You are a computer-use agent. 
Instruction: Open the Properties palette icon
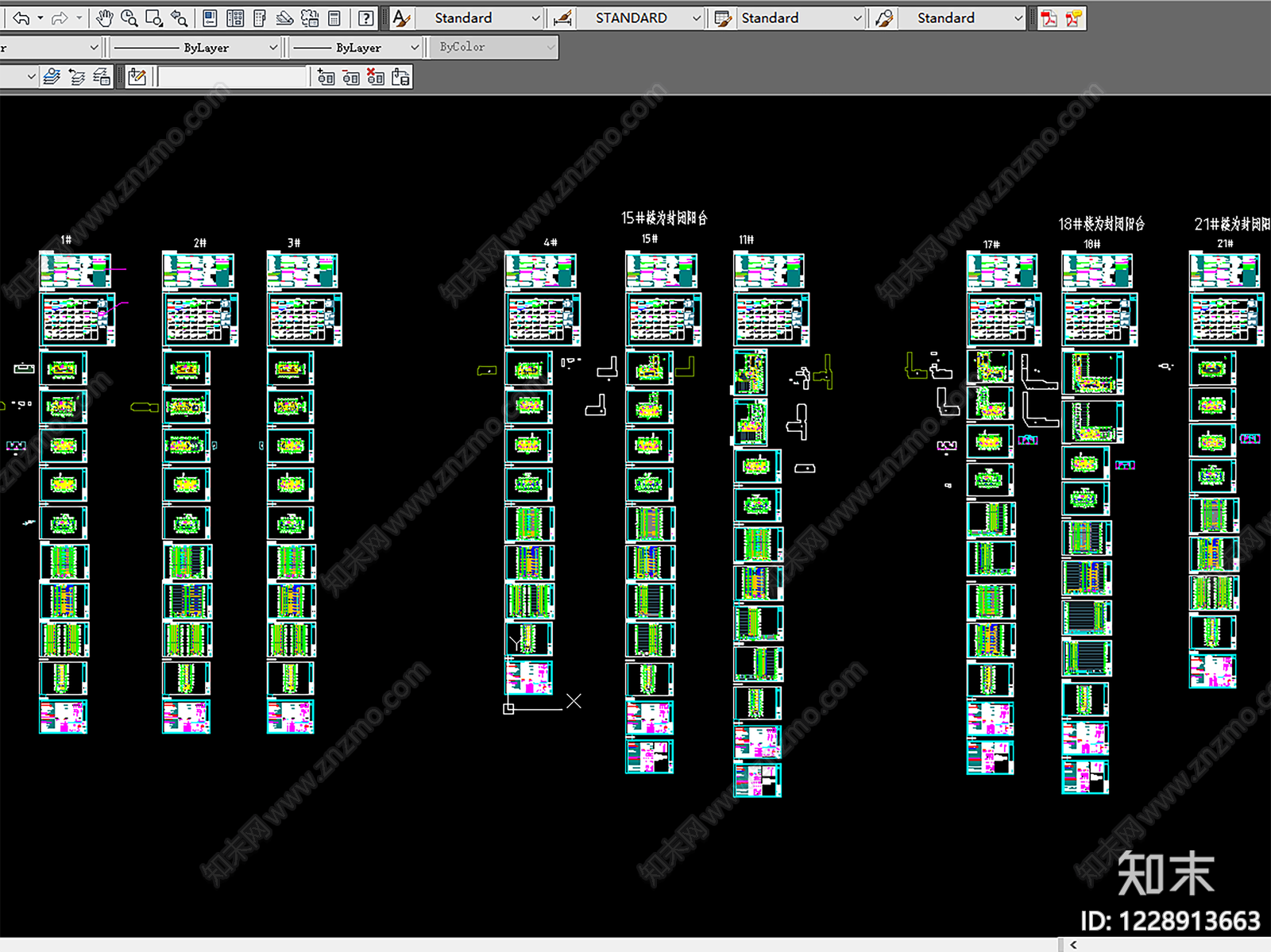pos(210,17)
